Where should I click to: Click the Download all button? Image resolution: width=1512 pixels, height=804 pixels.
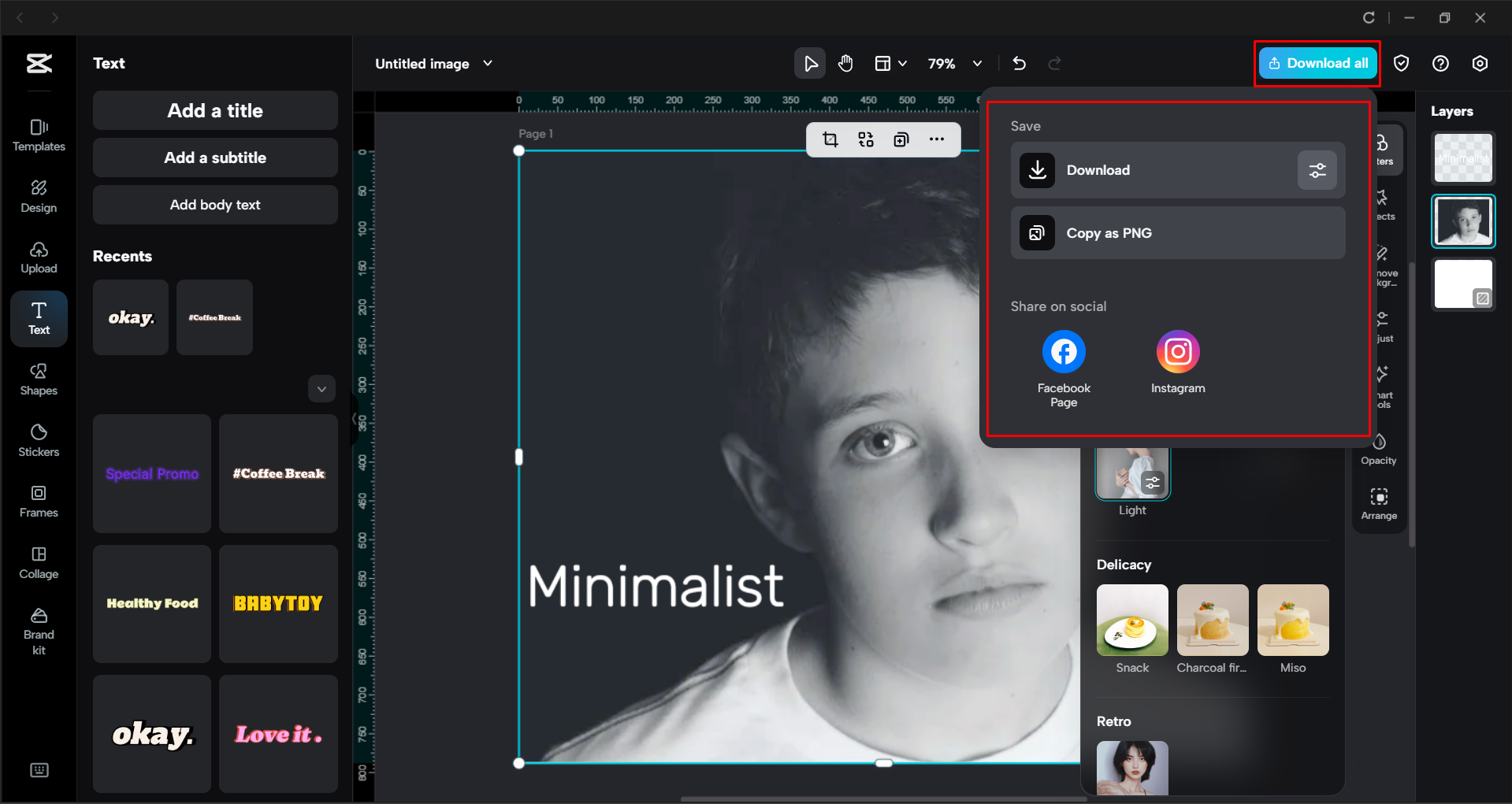[x=1317, y=63]
